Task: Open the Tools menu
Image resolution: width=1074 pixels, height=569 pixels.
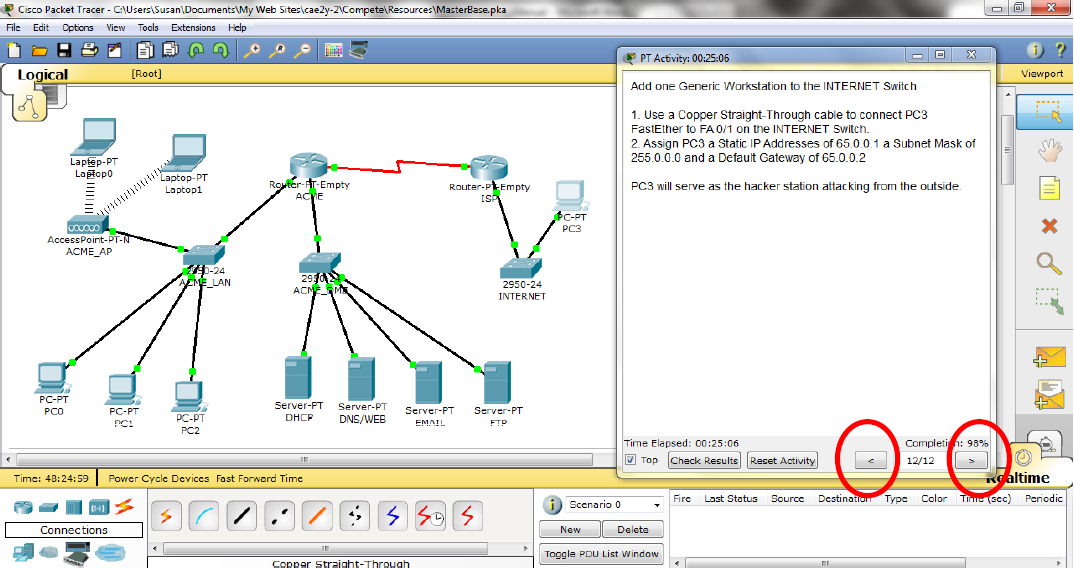Action: click(x=148, y=27)
